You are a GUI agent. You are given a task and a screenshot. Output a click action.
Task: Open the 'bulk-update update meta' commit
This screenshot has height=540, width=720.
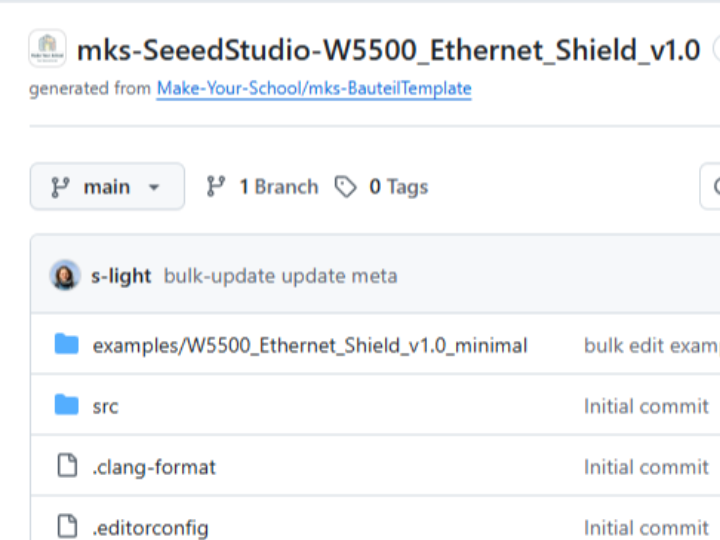280,276
